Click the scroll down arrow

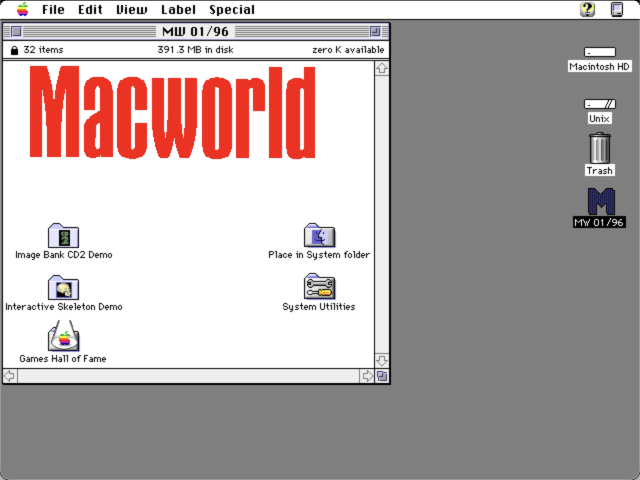(382, 360)
